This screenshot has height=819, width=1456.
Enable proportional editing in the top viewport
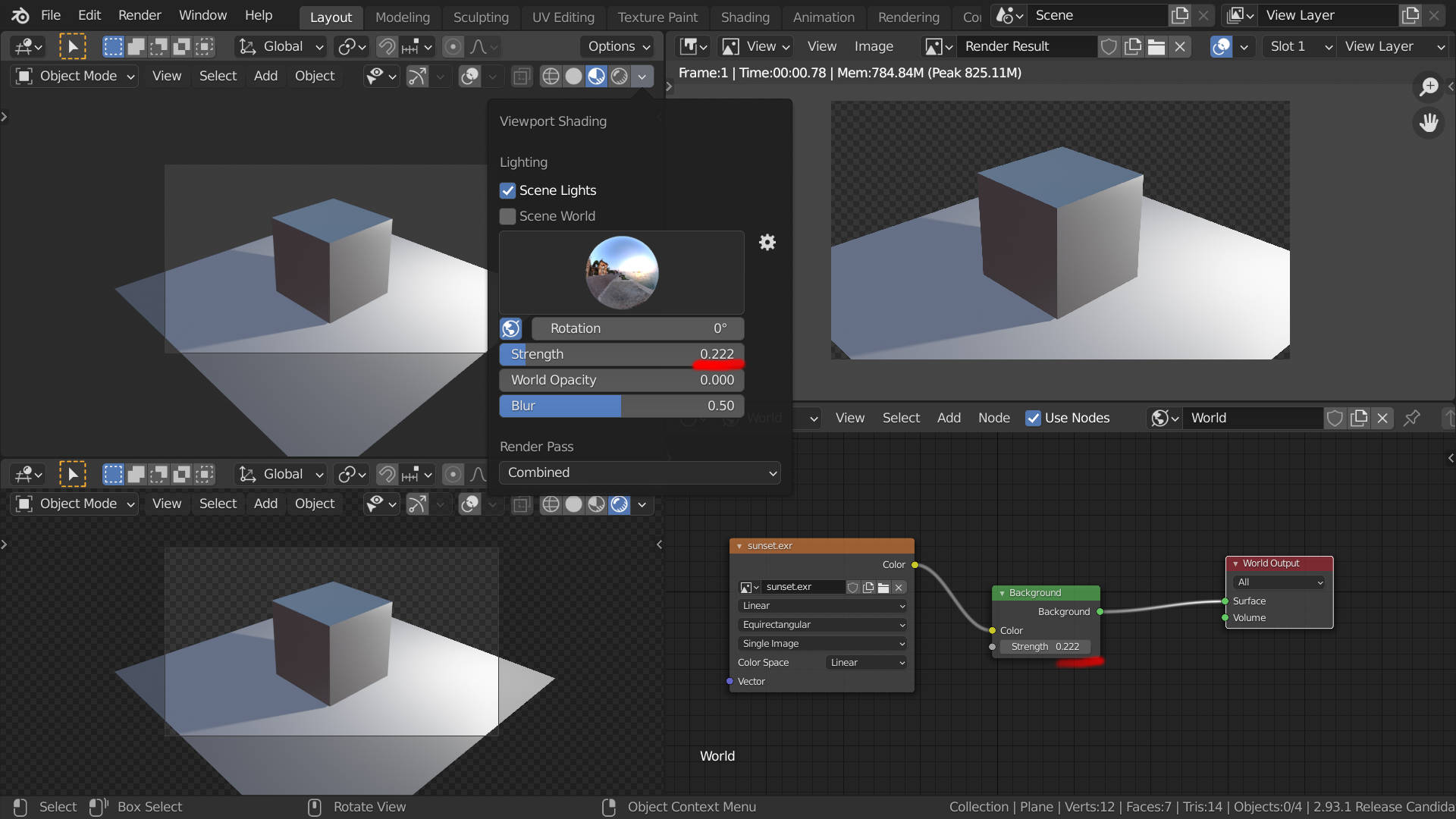pos(453,46)
